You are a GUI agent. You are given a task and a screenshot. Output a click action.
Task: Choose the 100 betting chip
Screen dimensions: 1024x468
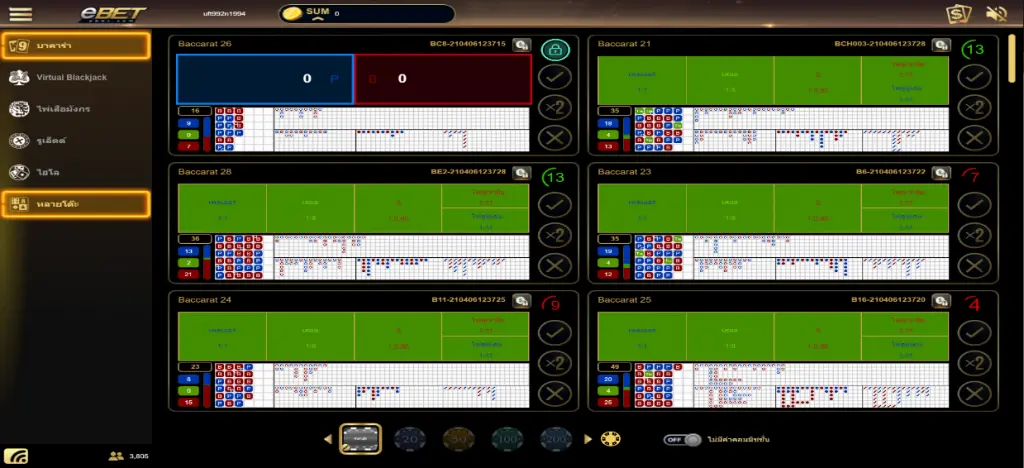point(507,438)
